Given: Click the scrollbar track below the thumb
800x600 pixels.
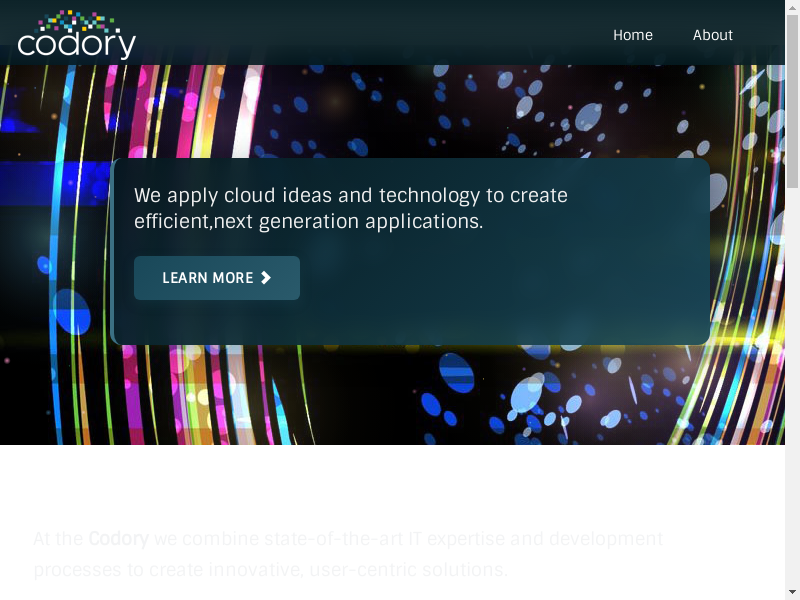Looking at the screenshot, I should click(792, 388).
